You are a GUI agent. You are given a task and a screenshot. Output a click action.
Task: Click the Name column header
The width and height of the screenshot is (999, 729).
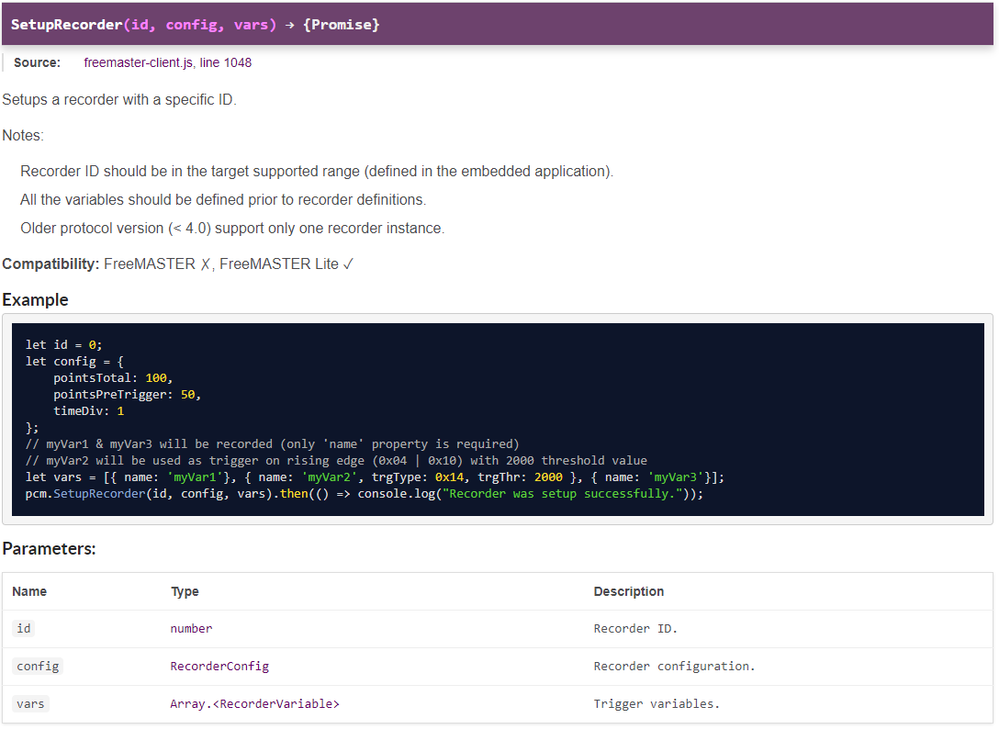(29, 591)
